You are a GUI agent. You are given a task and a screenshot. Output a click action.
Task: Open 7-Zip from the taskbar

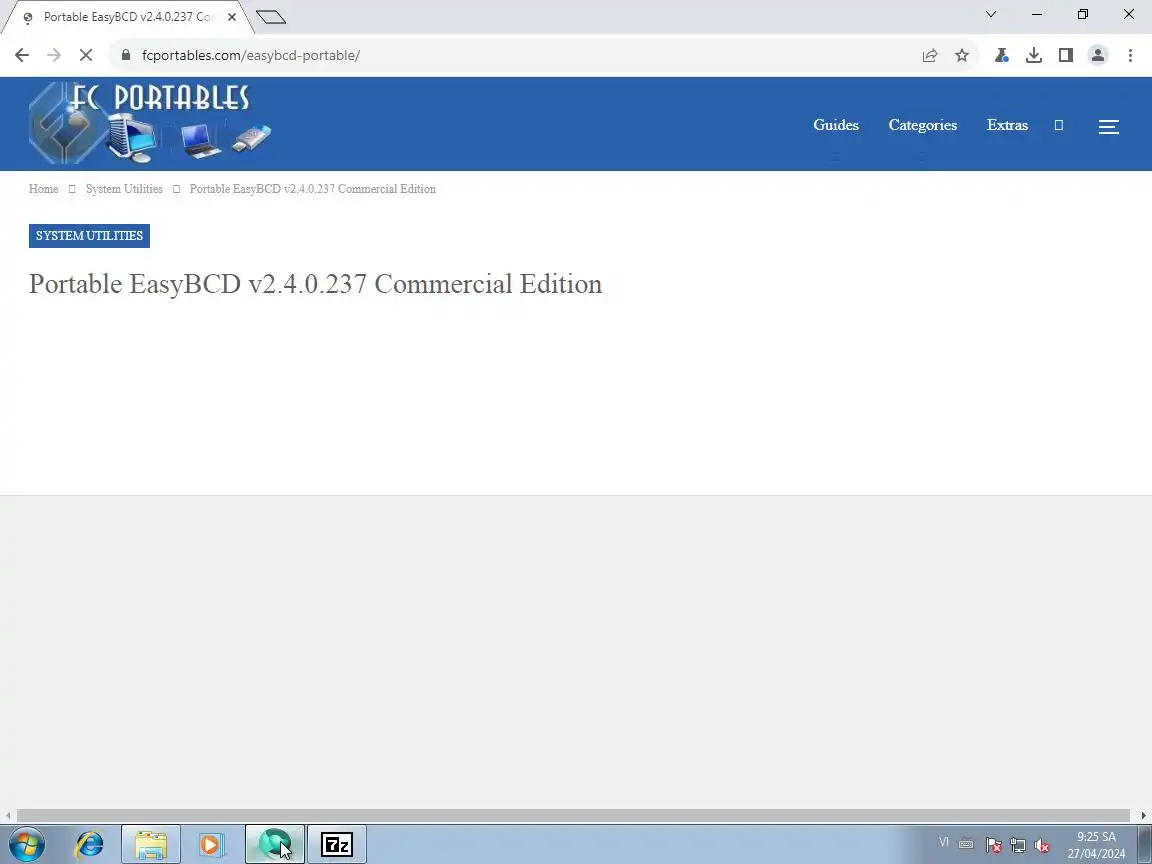click(336, 844)
